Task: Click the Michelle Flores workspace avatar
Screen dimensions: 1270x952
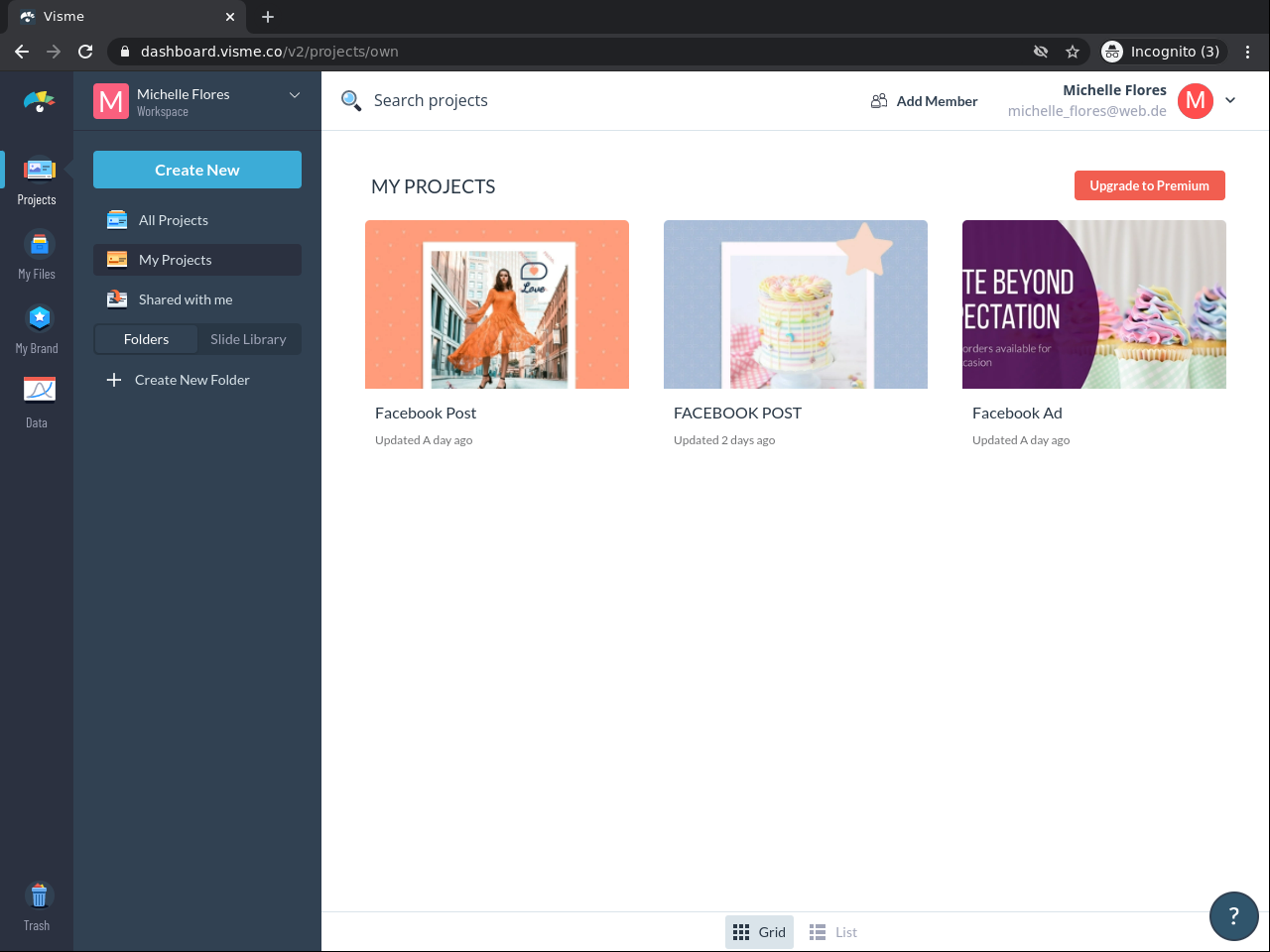Action: click(x=111, y=101)
